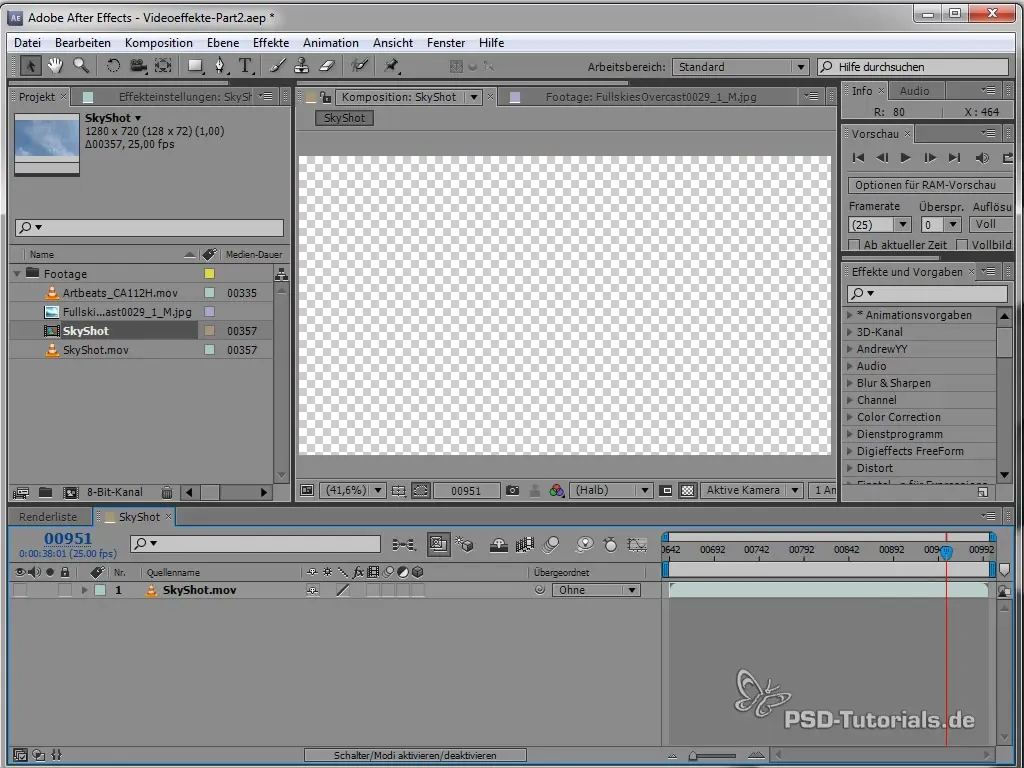The image size is (1024, 768).
Task: Check the 'Ab aktueller Zeit' checkbox
Action: (854, 245)
